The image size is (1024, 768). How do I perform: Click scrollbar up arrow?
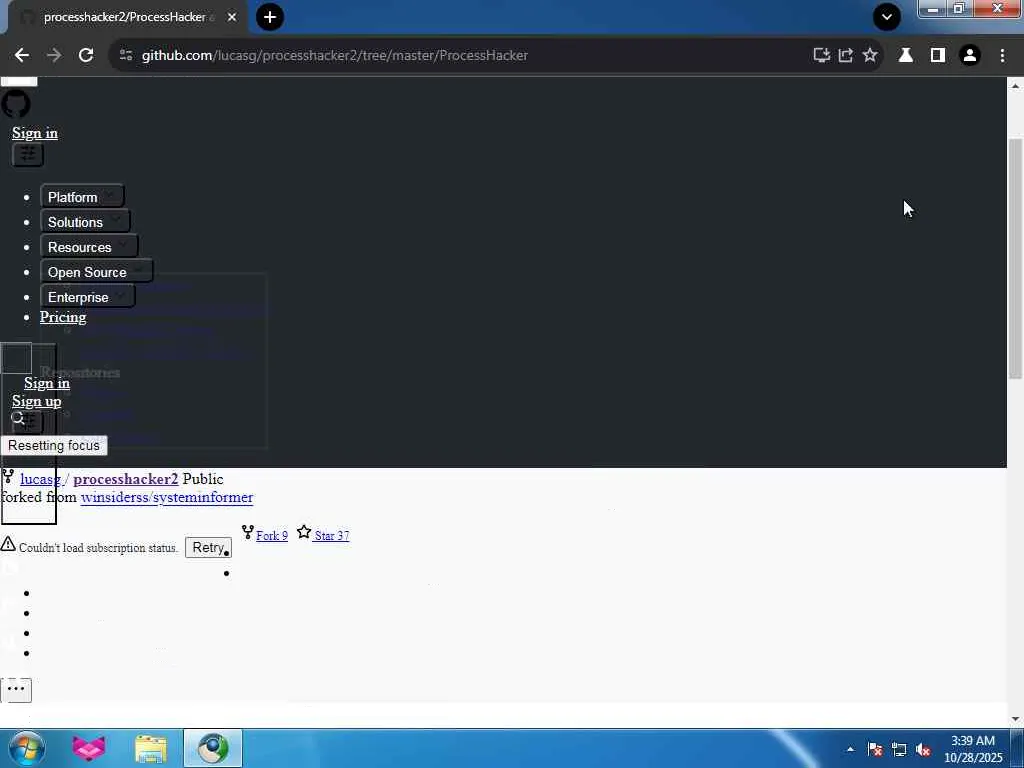point(1015,86)
